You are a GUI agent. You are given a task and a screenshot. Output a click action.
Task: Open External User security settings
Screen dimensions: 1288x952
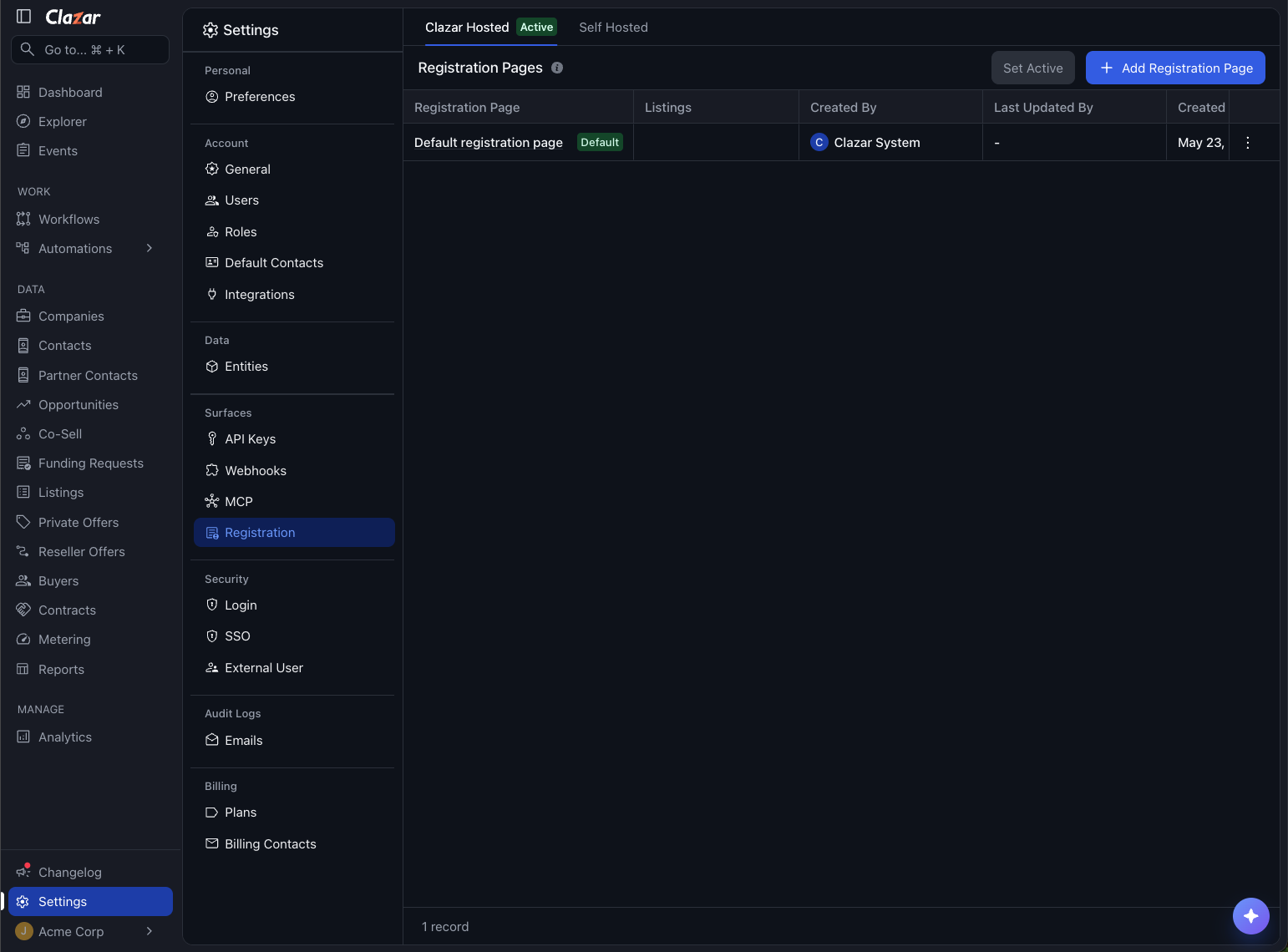click(x=294, y=668)
